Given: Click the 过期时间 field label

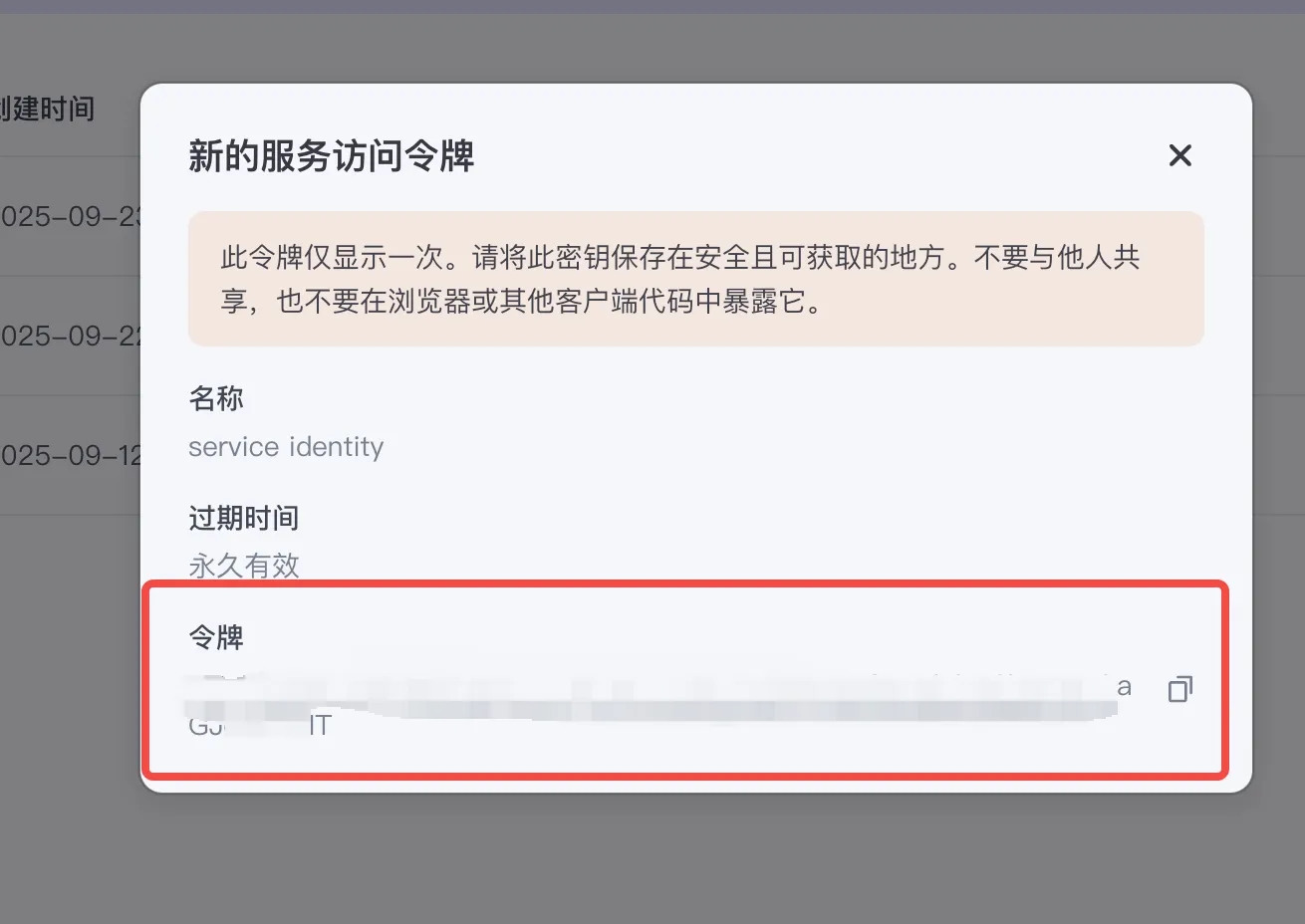Looking at the screenshot, I should tap(244, 518).
